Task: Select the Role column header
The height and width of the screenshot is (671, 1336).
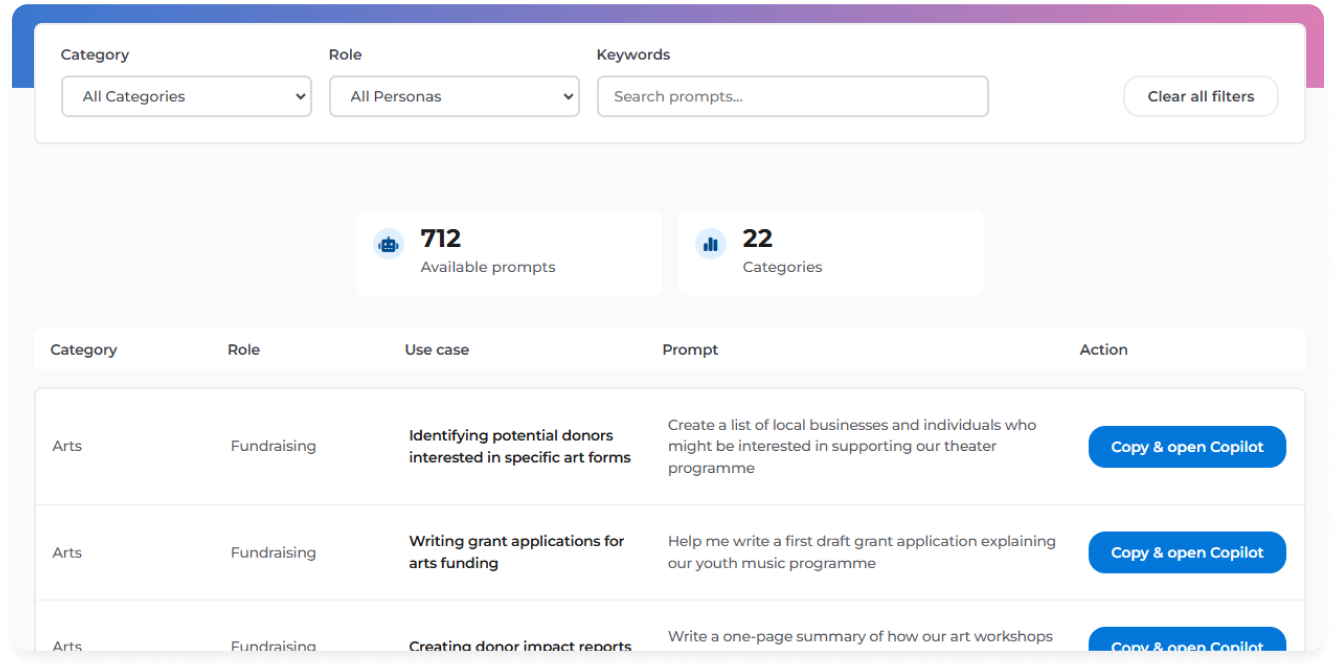Action: tap(244, 350)
